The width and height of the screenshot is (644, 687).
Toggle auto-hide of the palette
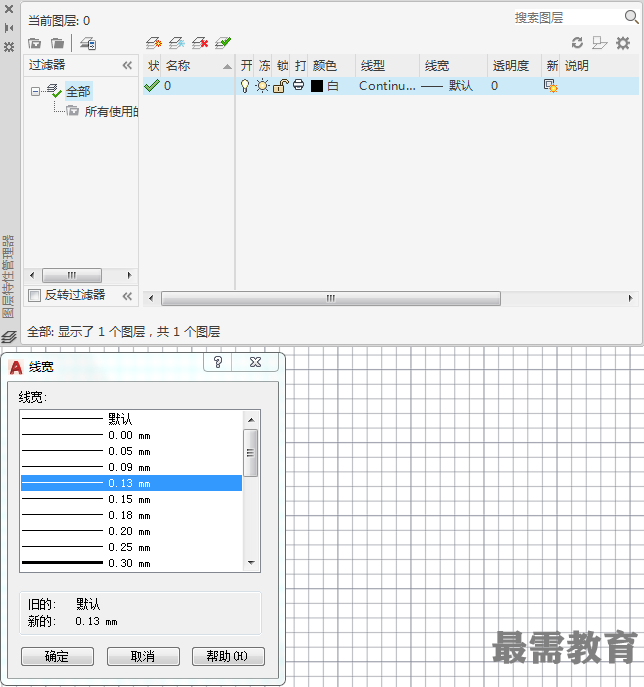click(x=9, y=28)
